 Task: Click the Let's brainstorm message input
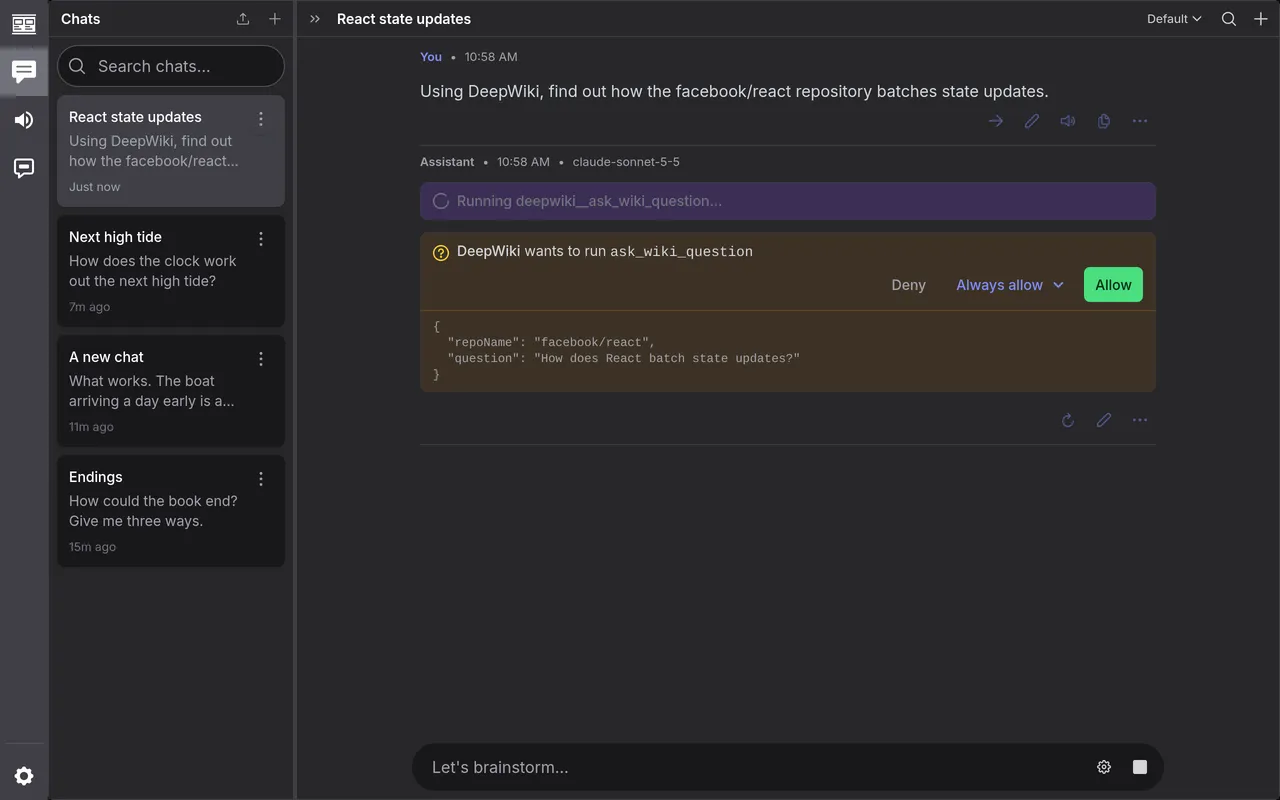click(x=756, y=767)
